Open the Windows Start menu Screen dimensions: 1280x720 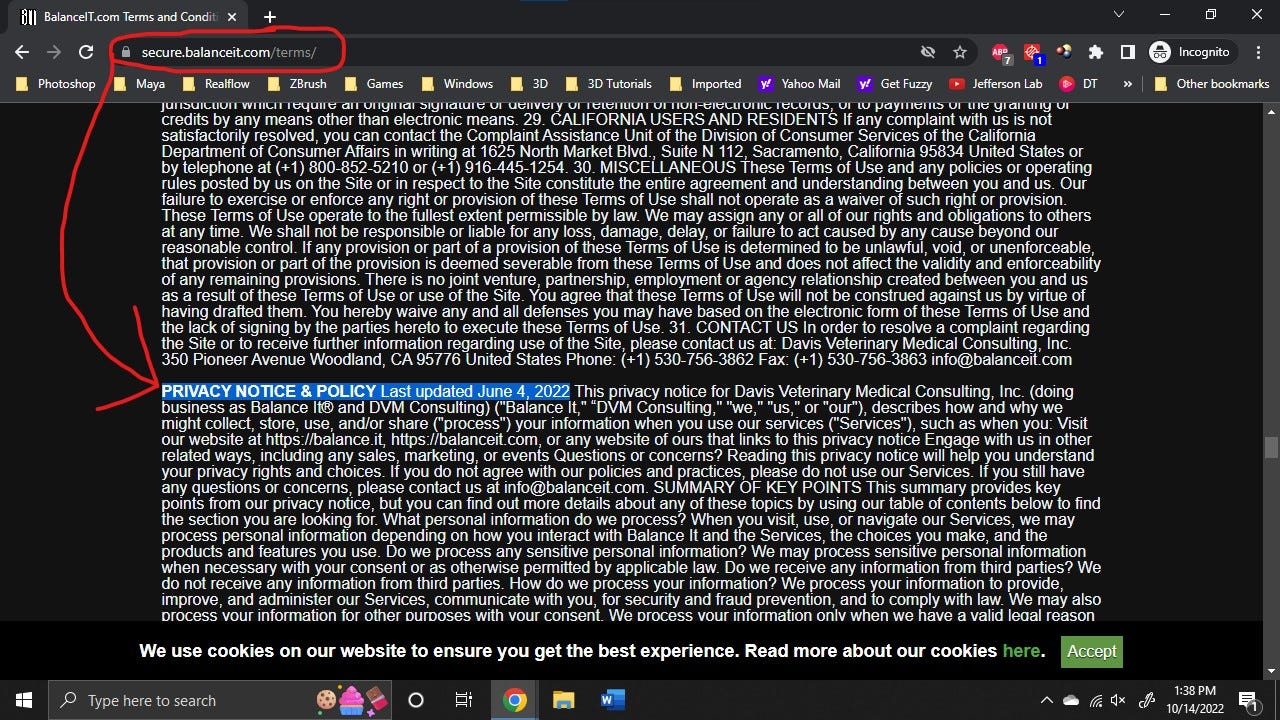tap(23, 700)
